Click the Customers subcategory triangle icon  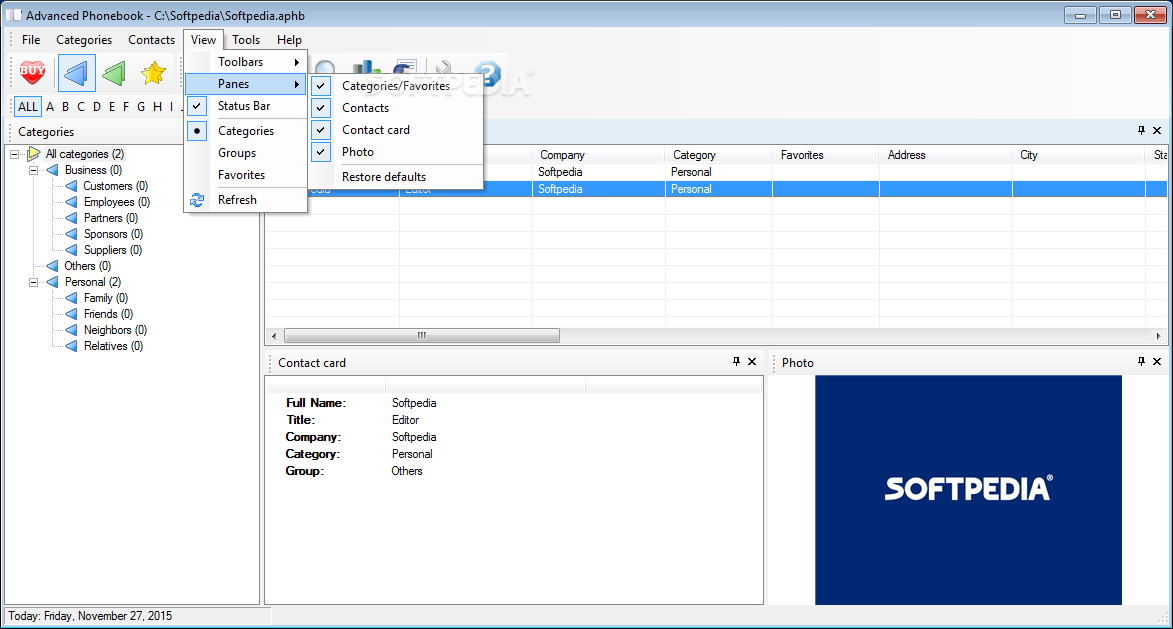click(x=71, y=185)
